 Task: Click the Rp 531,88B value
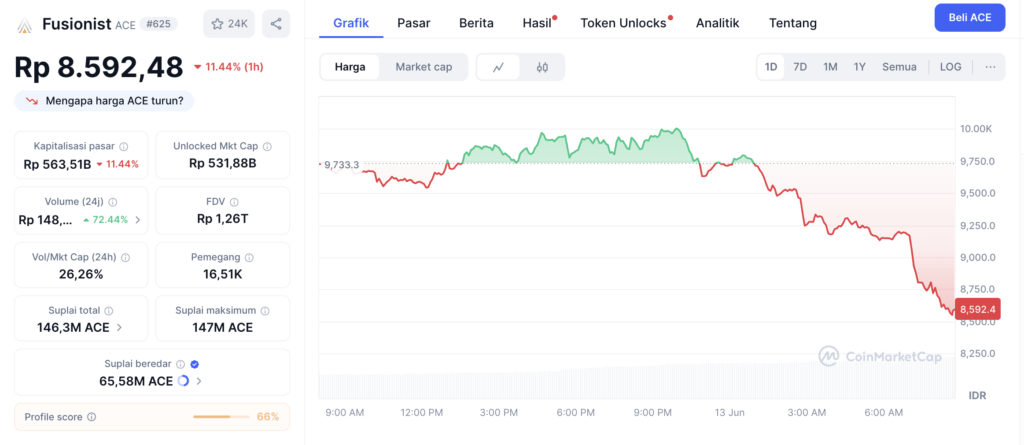point(223,163)
